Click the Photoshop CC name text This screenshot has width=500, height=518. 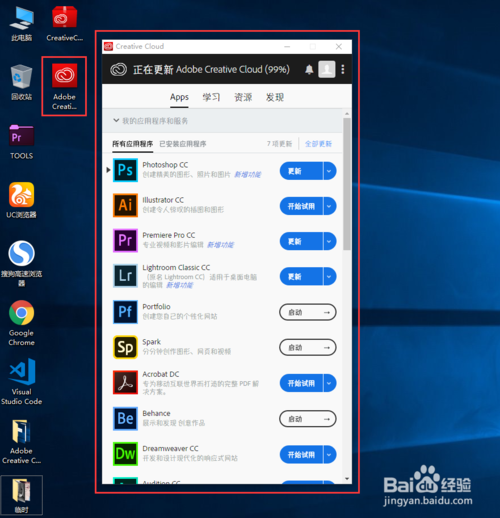pos(165,165)
